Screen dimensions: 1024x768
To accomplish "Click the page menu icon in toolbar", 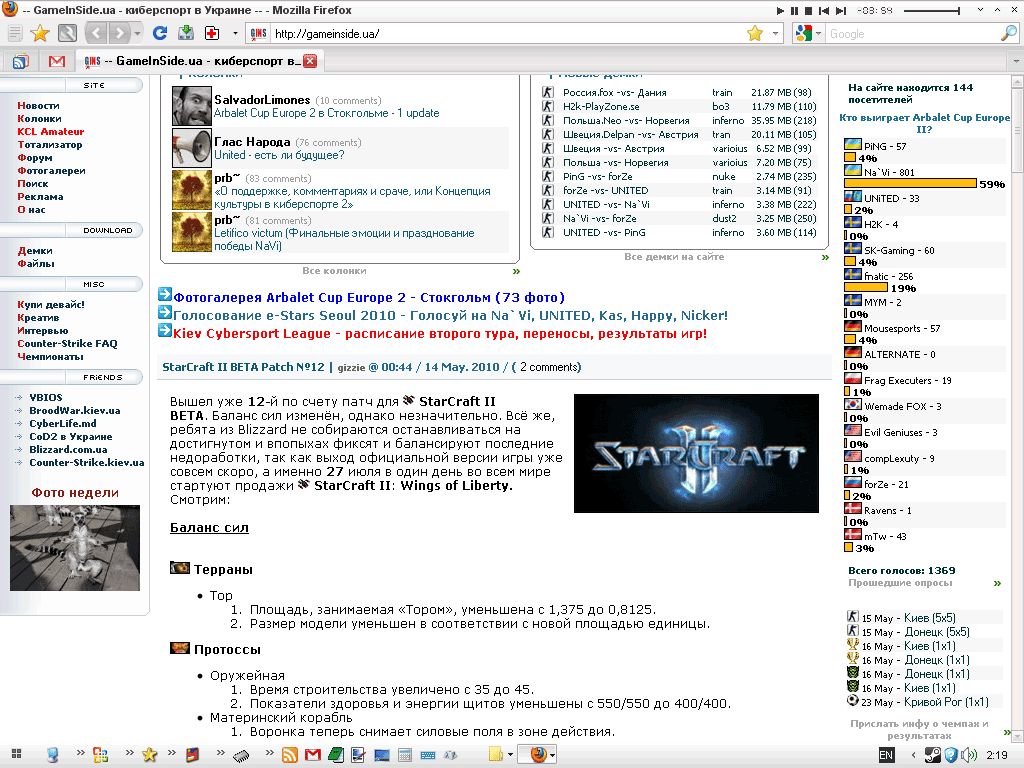I will pyautogui.click(x=15, y=33).
